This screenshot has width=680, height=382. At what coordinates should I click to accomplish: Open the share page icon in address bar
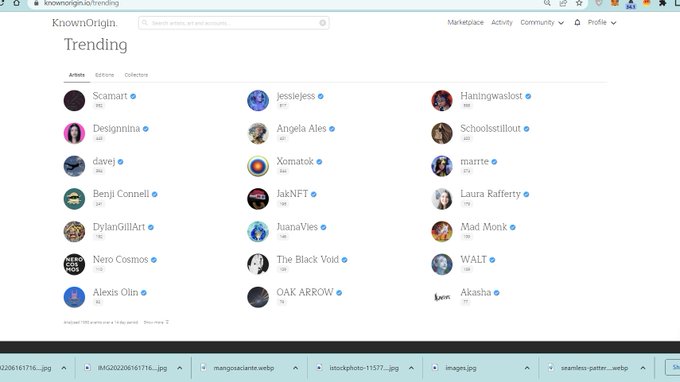click(x=563, y=3)
